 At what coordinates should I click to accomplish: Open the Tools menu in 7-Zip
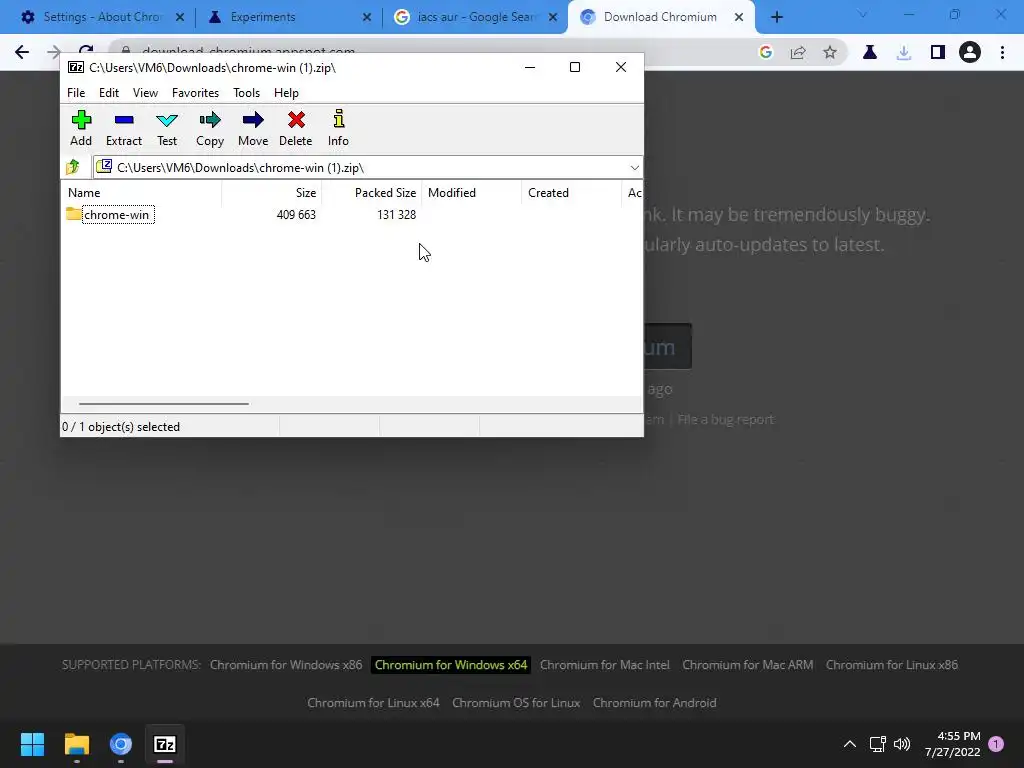246,93
